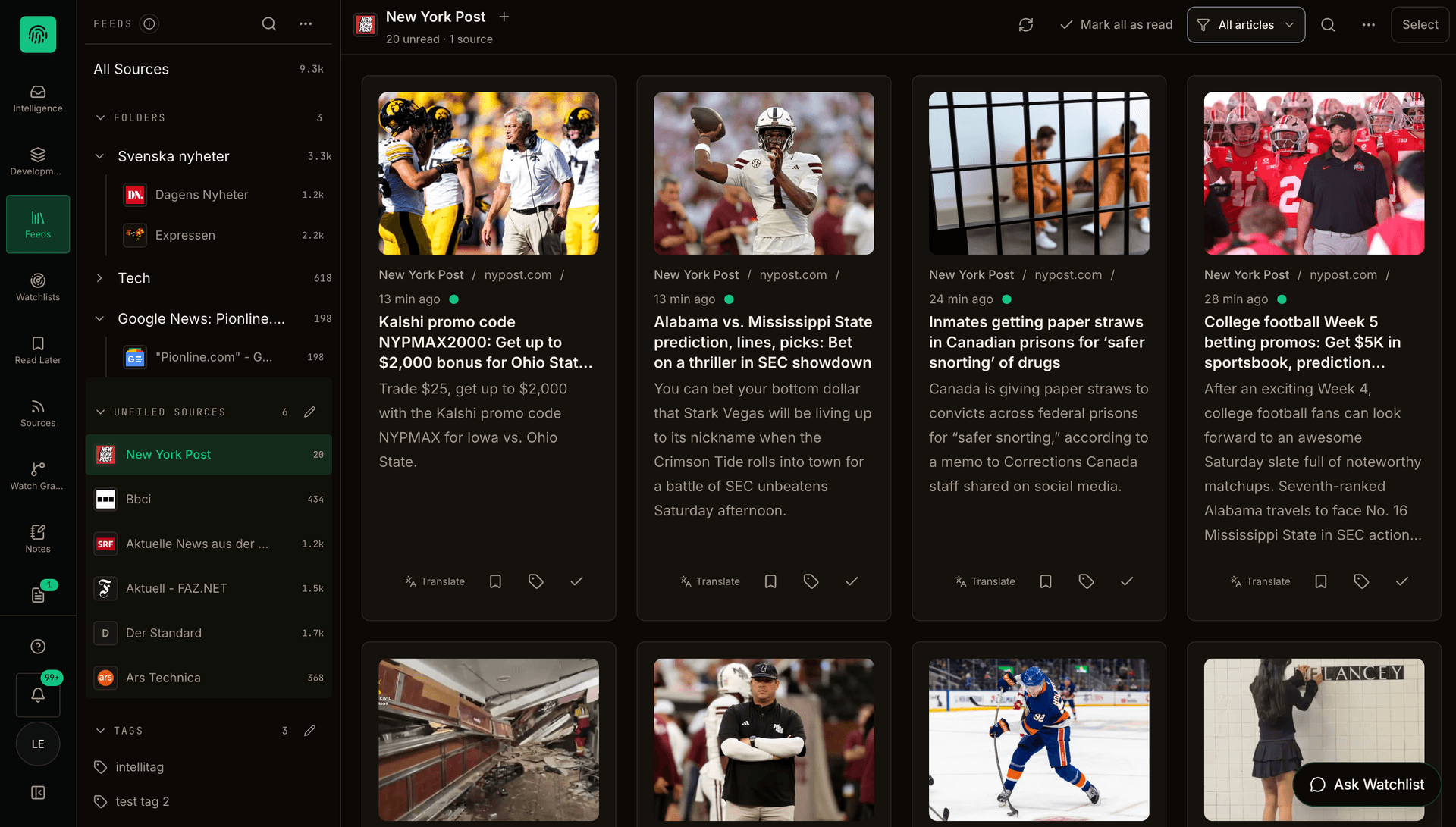Mark the Alabama vs. Mississippi State article read

(x=852, y=581)
